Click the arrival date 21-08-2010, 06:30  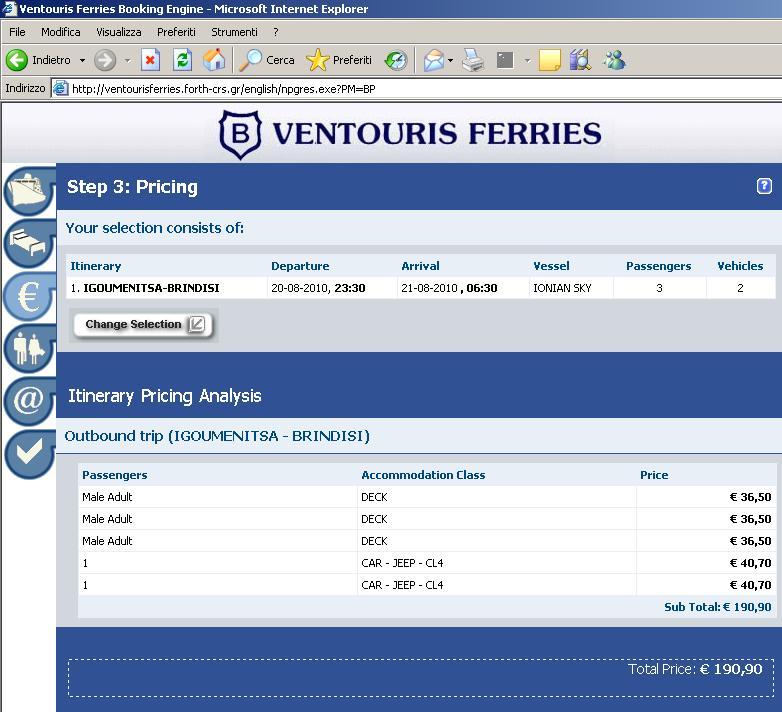point(449,288)
